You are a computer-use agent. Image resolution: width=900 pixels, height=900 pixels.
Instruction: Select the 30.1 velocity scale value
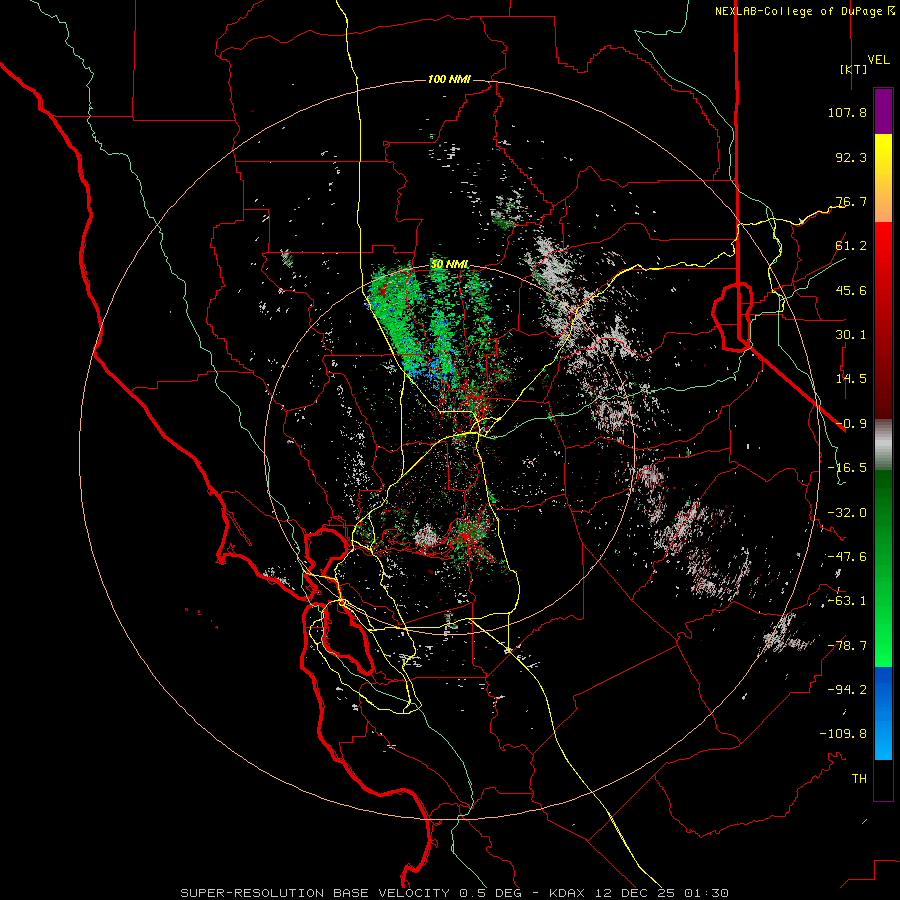coord(851,335)
